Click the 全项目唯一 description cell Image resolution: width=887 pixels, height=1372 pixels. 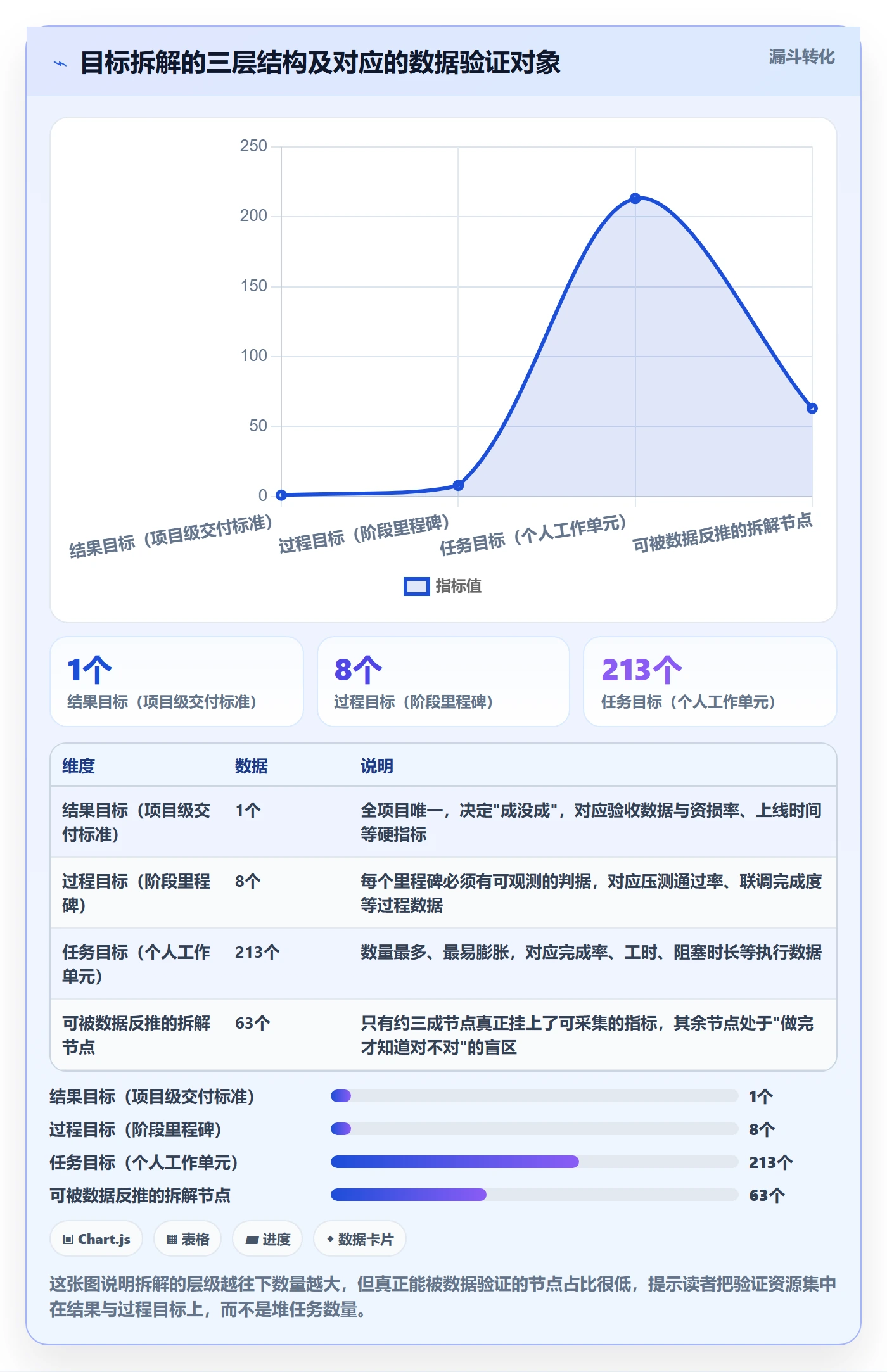tap(591, 822)
